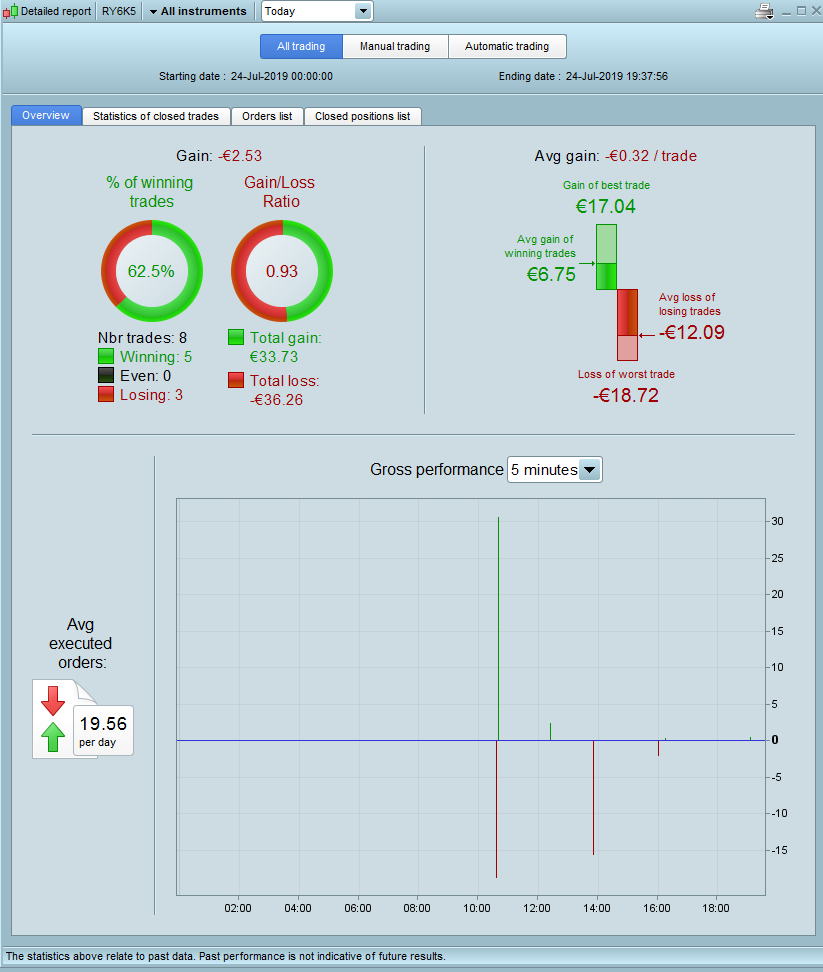
Task: Click the 62.5% winning trades donut chart
Action: tap(152, 271)
